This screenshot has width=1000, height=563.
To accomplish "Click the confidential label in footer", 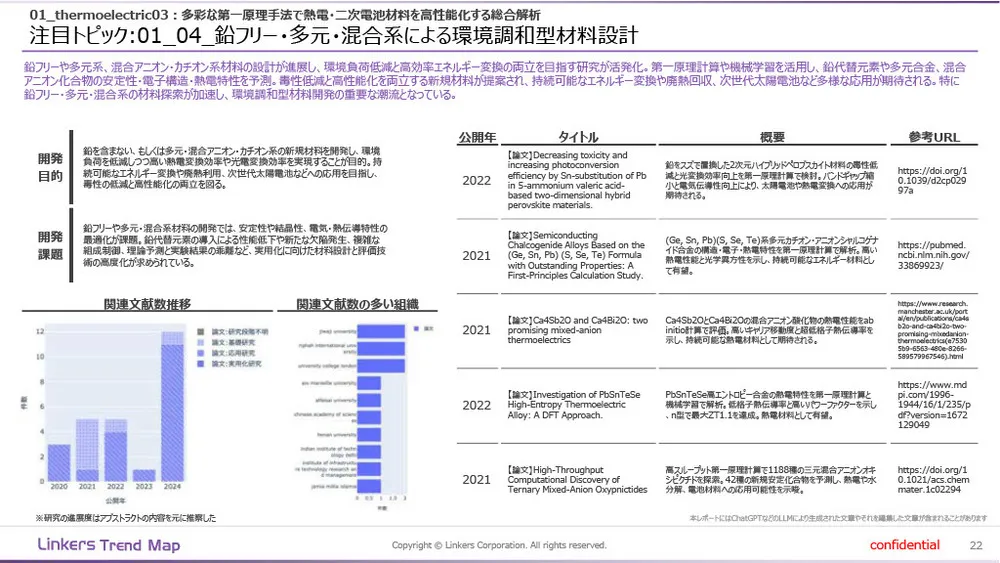I will pyautogui.click(x=904, y=545).
